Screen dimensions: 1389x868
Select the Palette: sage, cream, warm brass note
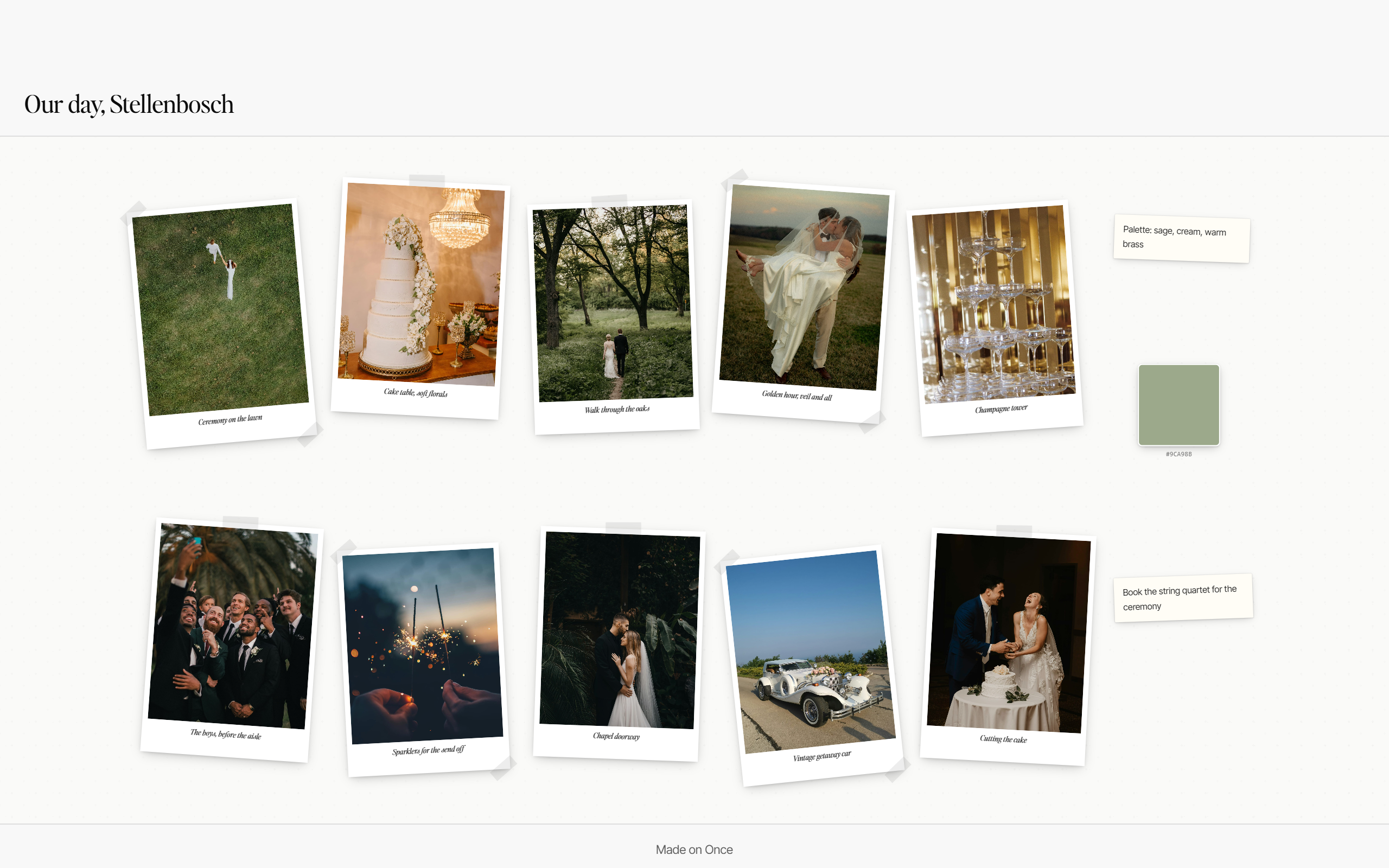[x=1182, y=238]
